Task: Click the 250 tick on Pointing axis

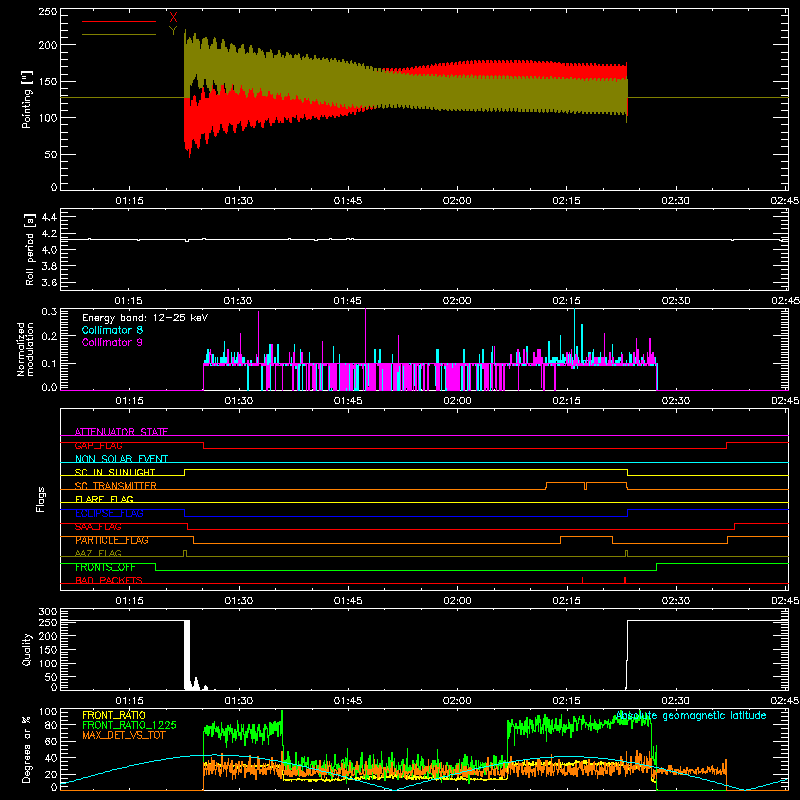Action: click(x=48, y=12)
